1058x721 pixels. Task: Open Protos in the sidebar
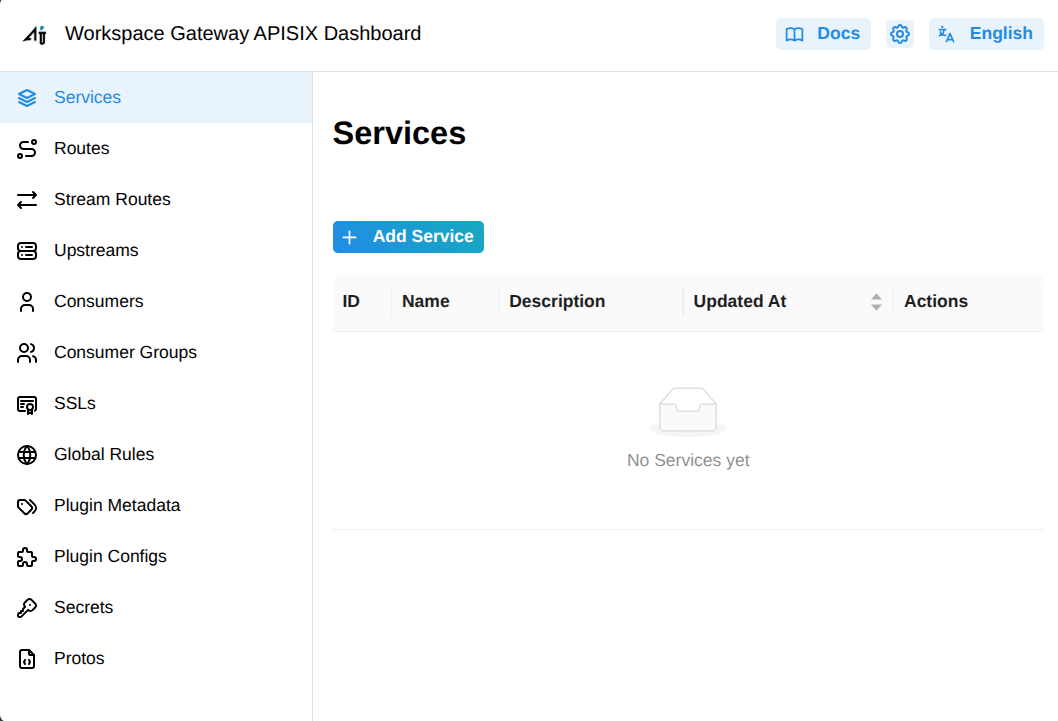(156, 658)
